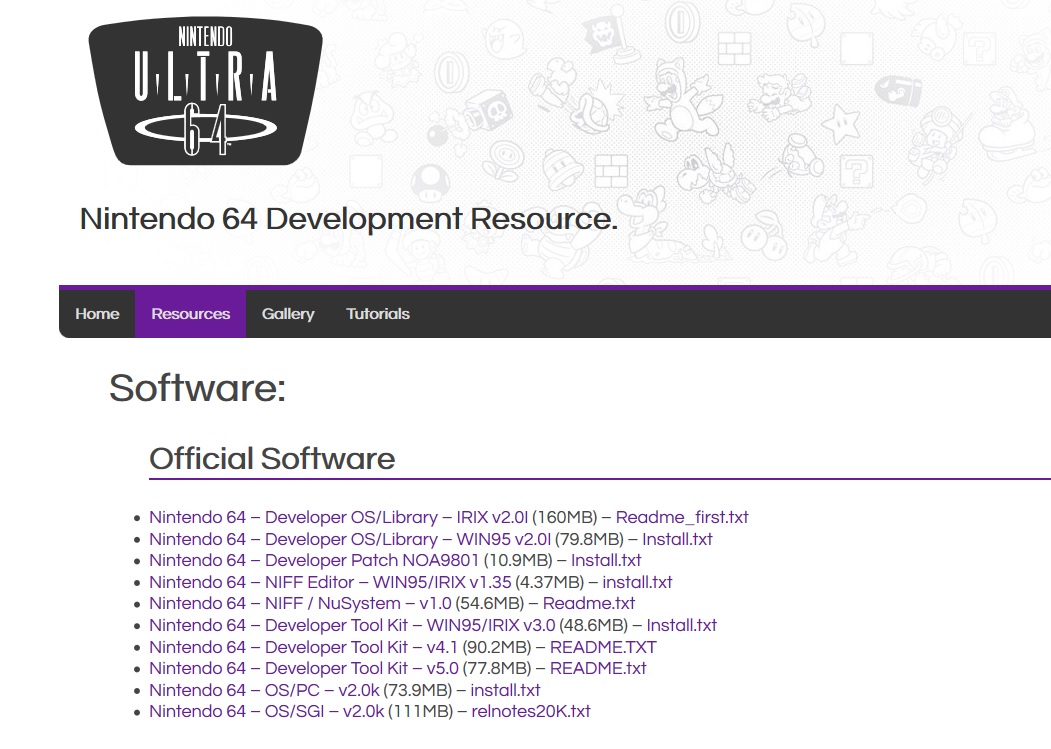Download Developer Tool Kit v4.1
The height and width of the screenshot is (749, 1051).
303,647
